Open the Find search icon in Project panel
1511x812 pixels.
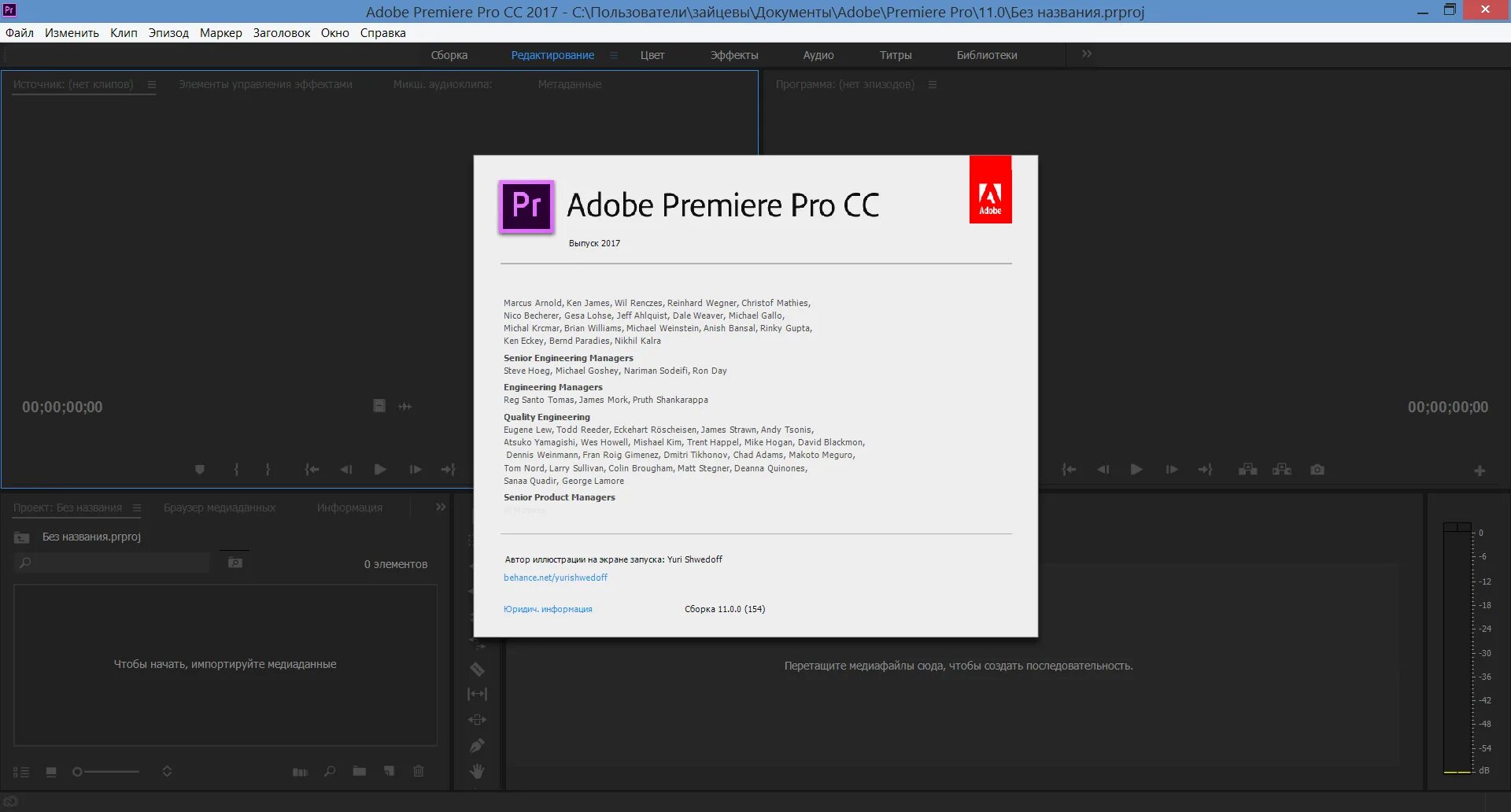click(x=329, y=772)
